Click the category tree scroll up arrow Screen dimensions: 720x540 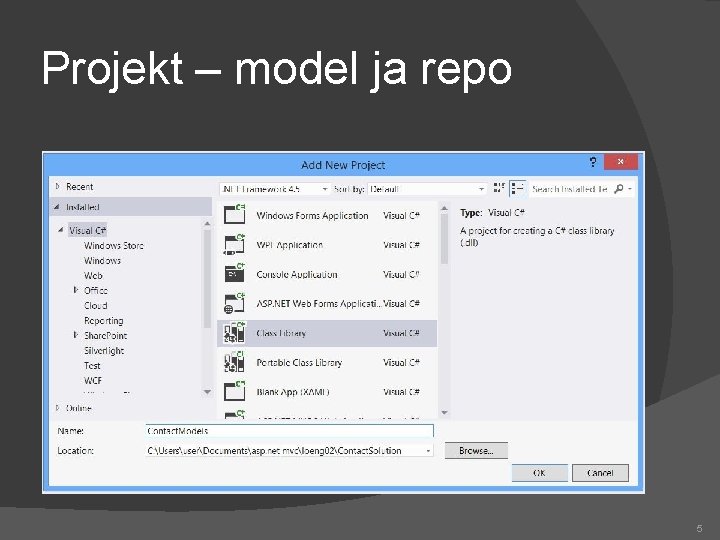point(207,224)
